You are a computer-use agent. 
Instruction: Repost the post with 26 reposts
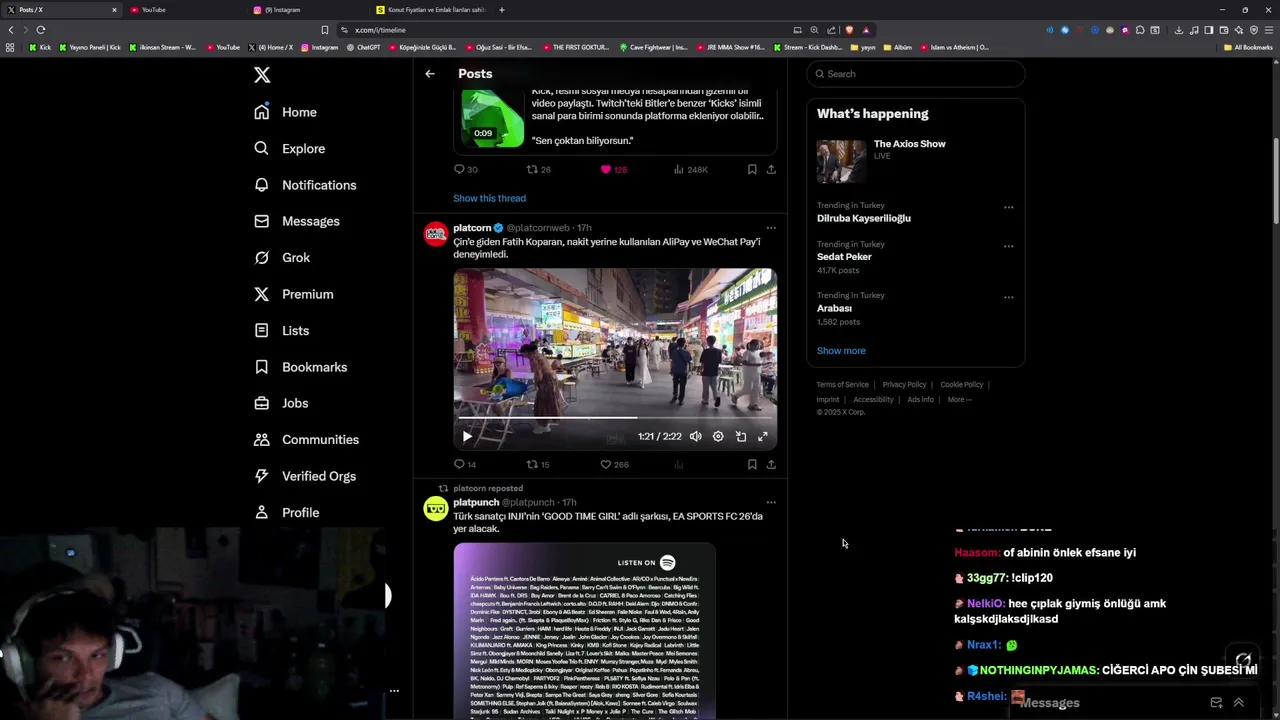pyautogui.click(x=538, y=170)
